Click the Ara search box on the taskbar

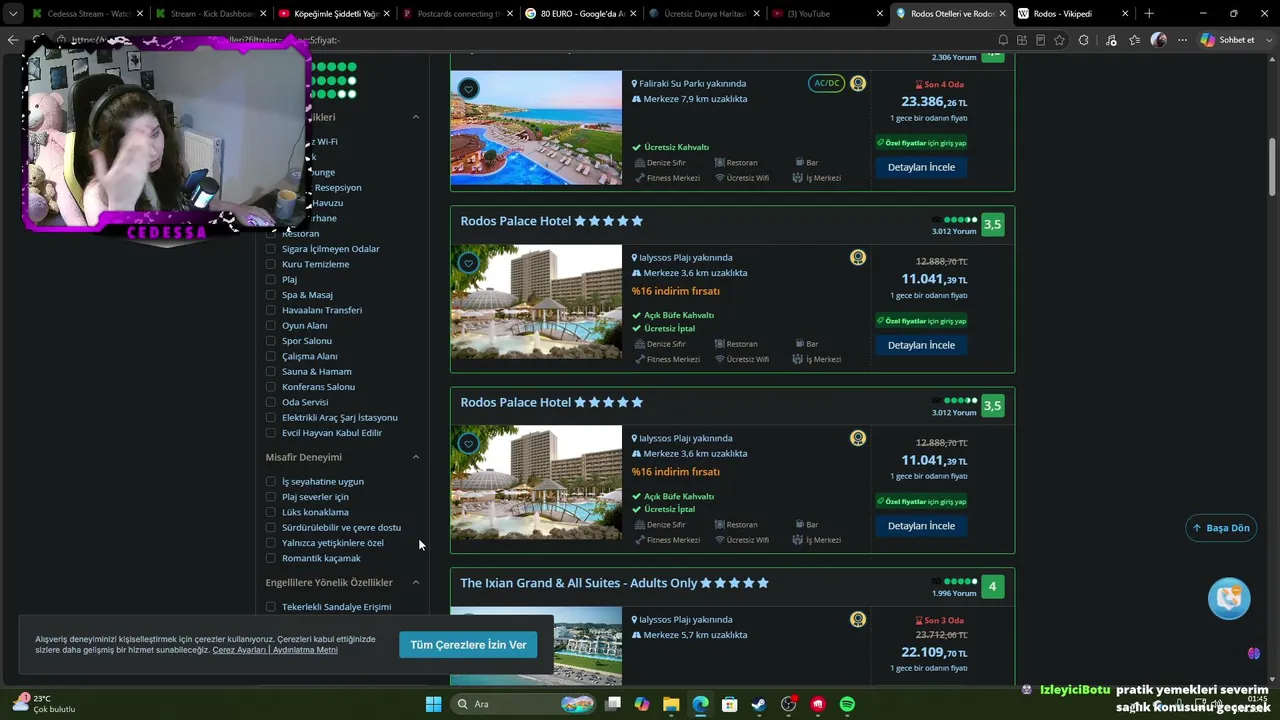(523, 704)
